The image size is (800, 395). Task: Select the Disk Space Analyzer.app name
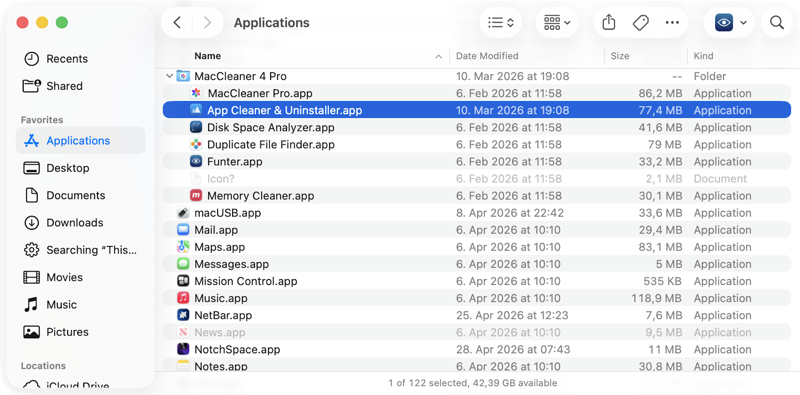click(270, 128)
